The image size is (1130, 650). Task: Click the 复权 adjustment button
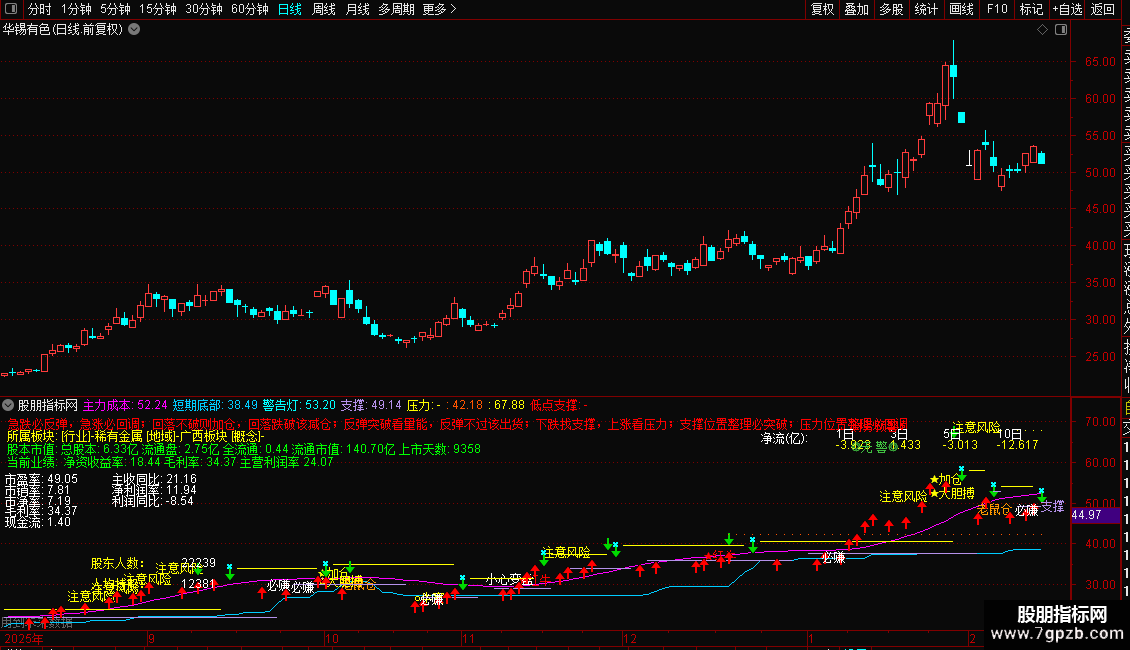(x=822, y=9)
